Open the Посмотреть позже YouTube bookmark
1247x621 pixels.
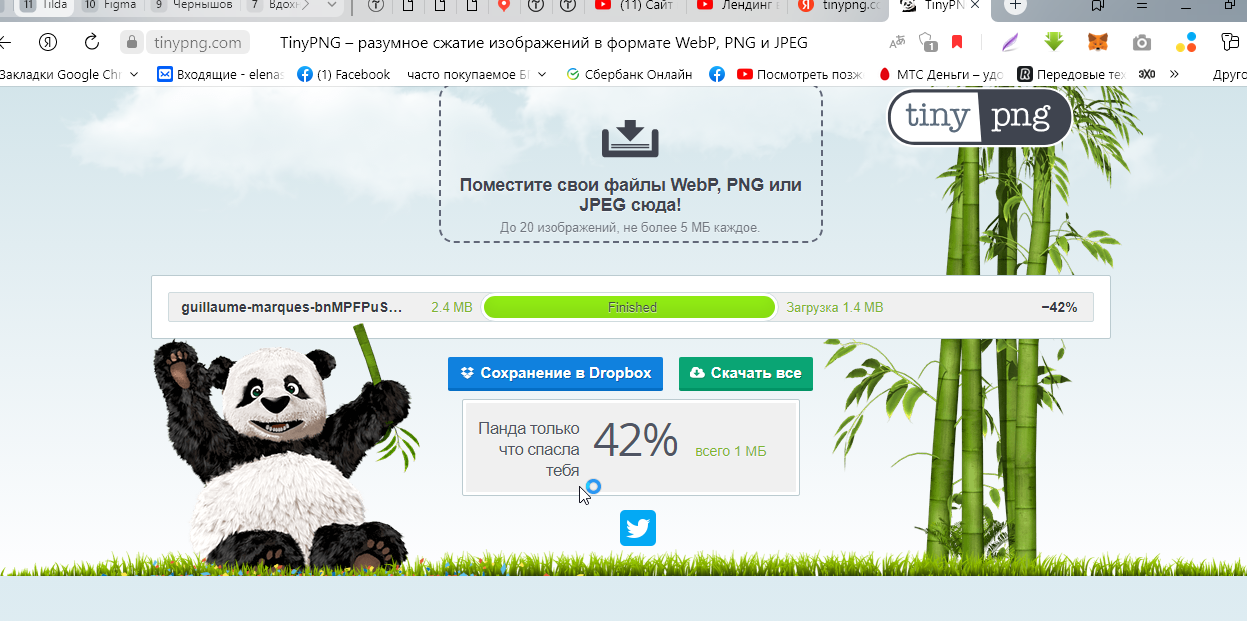tap(800, 74)
